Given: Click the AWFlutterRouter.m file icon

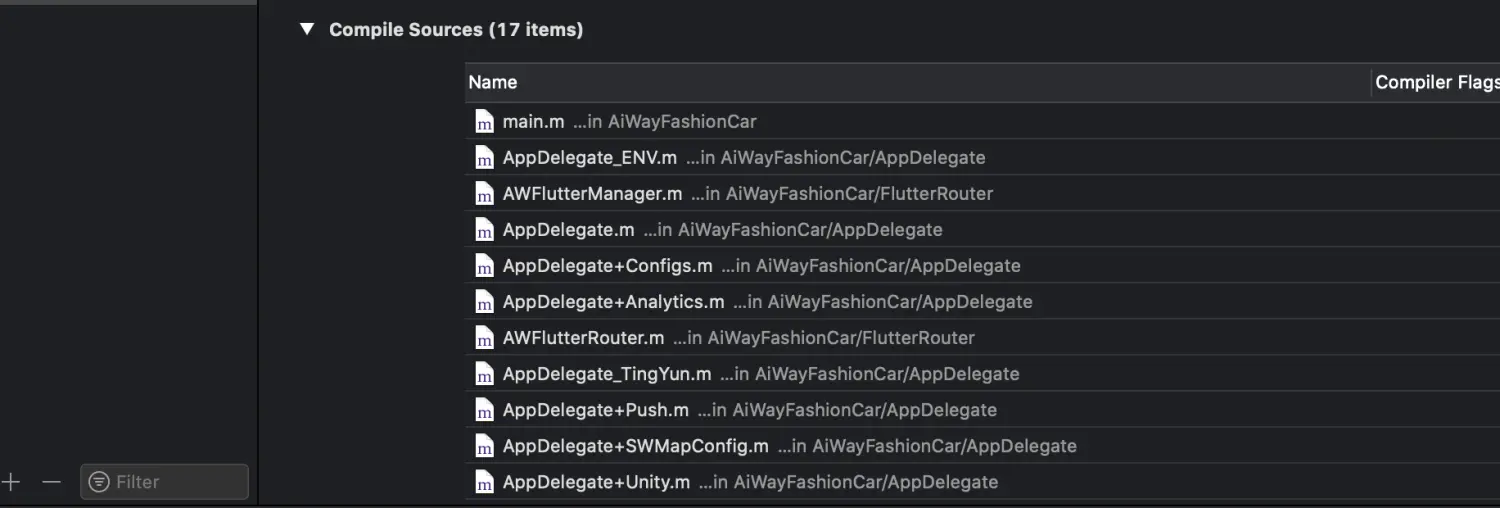Looking at the screenshot, I should click(484, 338).
